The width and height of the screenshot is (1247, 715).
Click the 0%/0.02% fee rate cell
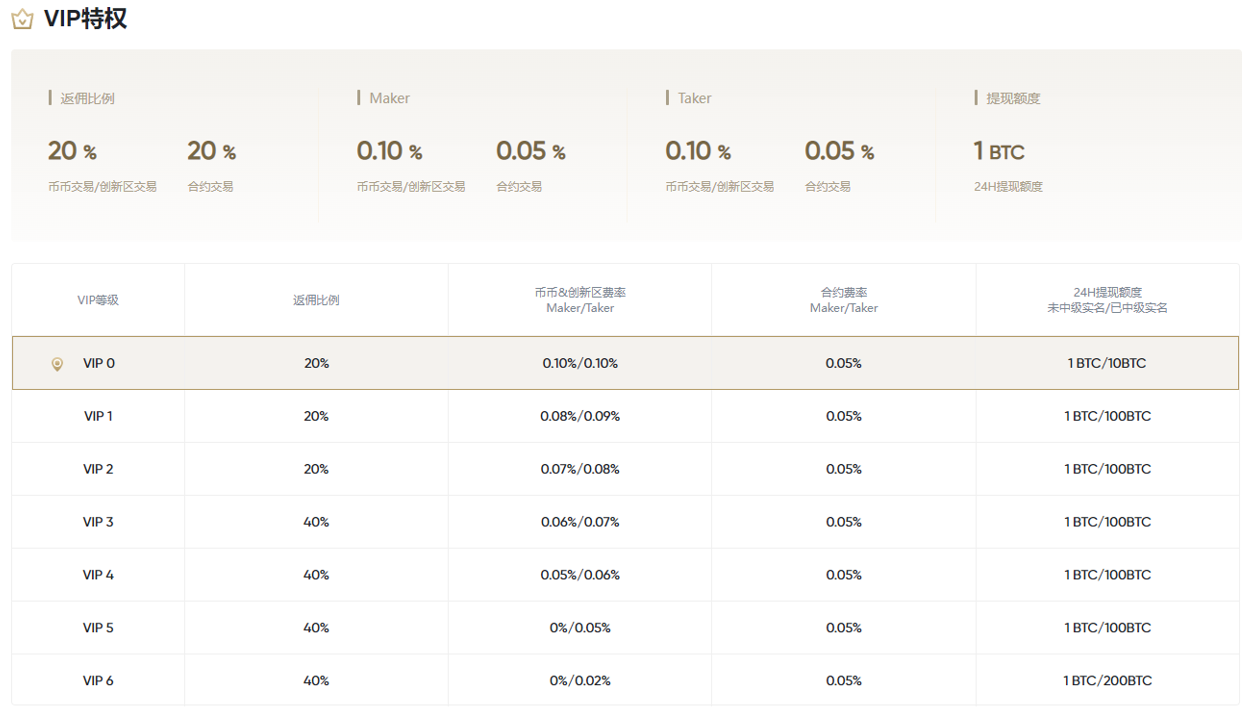point(580,681)
